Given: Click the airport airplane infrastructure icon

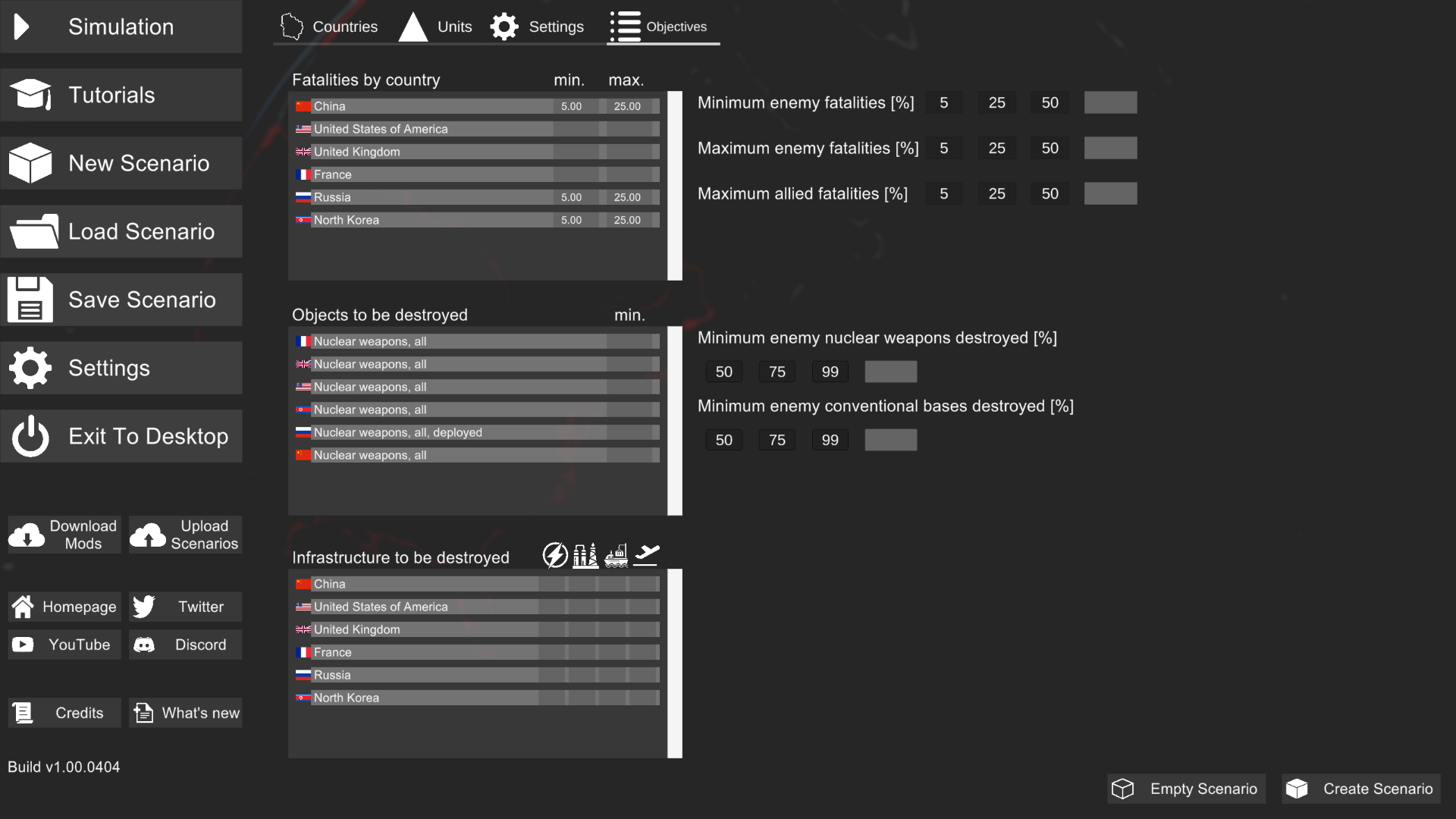Looking at the screenshot, I should (646, 556).
